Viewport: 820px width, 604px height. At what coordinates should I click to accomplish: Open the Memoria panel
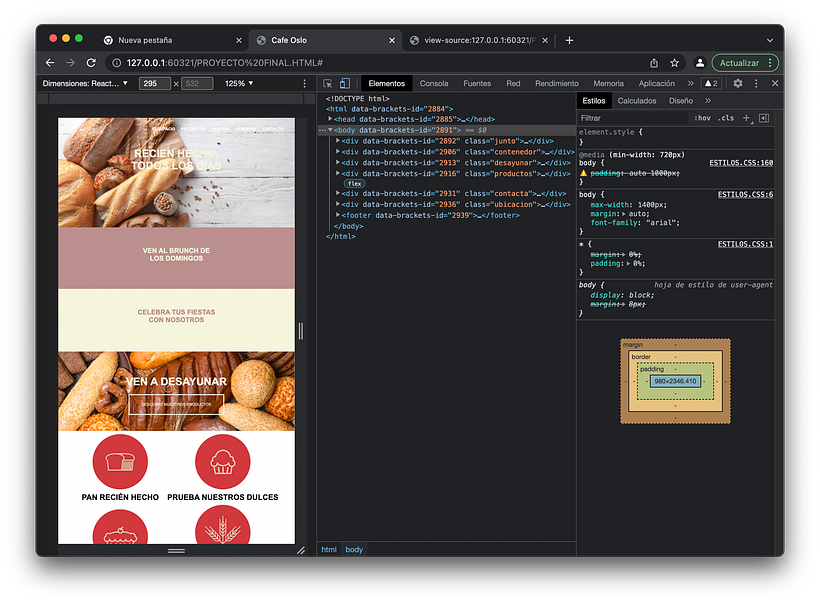pos(608,83)
